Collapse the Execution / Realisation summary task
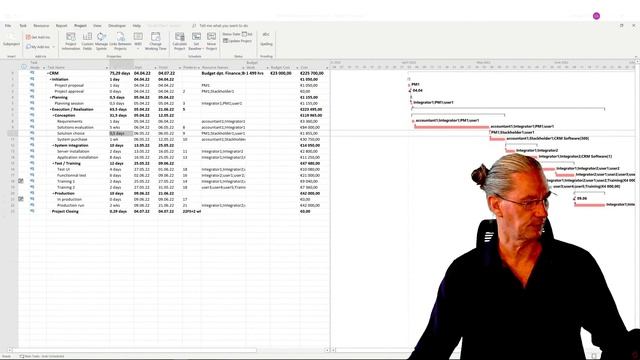 51,109
